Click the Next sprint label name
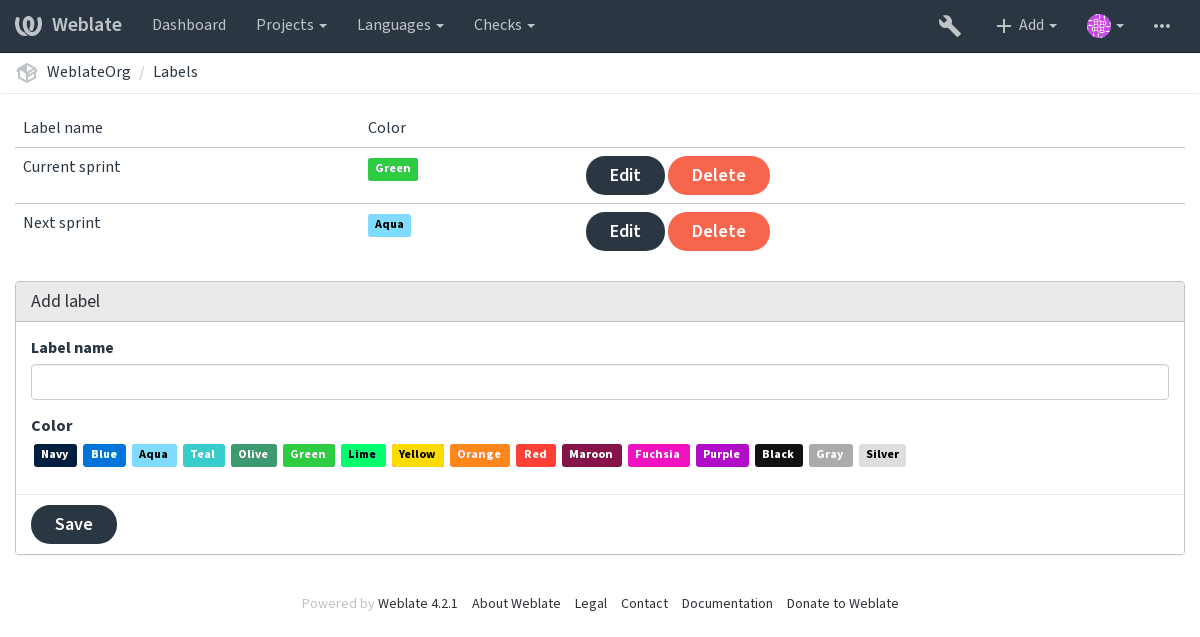Viewport: 1200px width, 637px height. click(x=62, y=223)
